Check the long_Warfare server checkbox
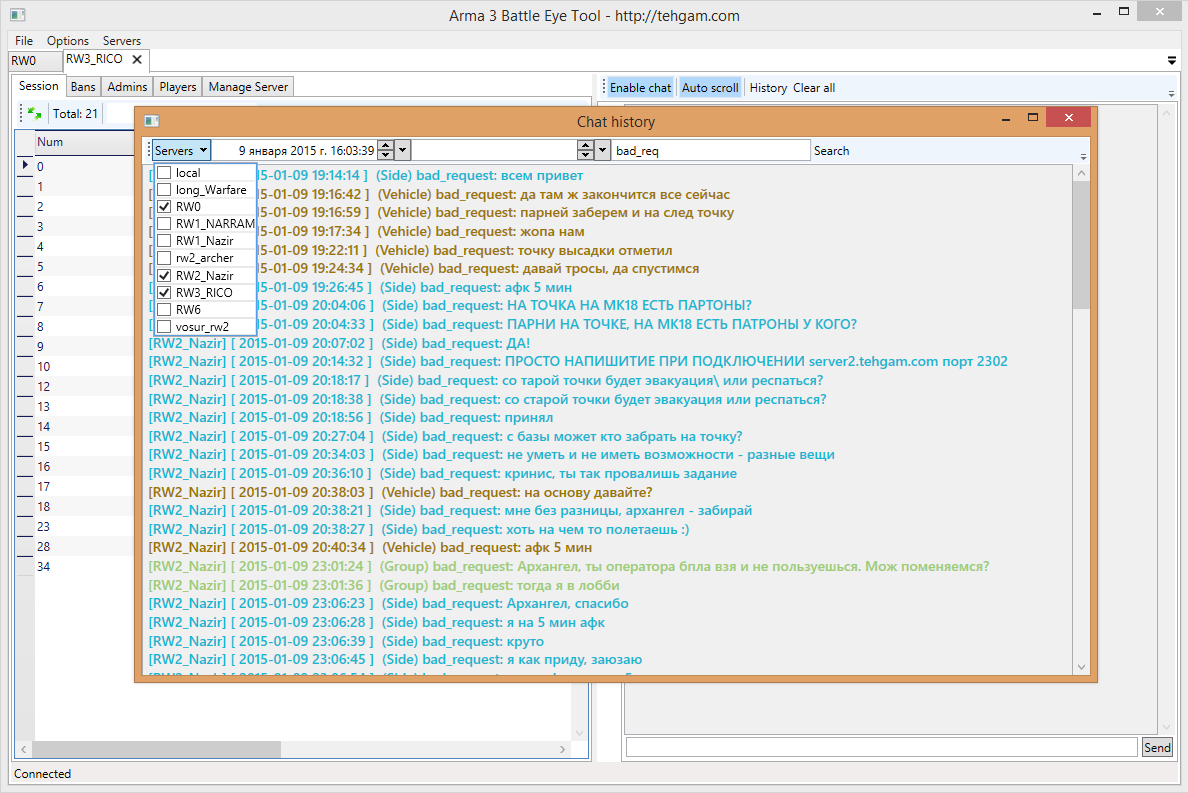 (x=164, y=189)
